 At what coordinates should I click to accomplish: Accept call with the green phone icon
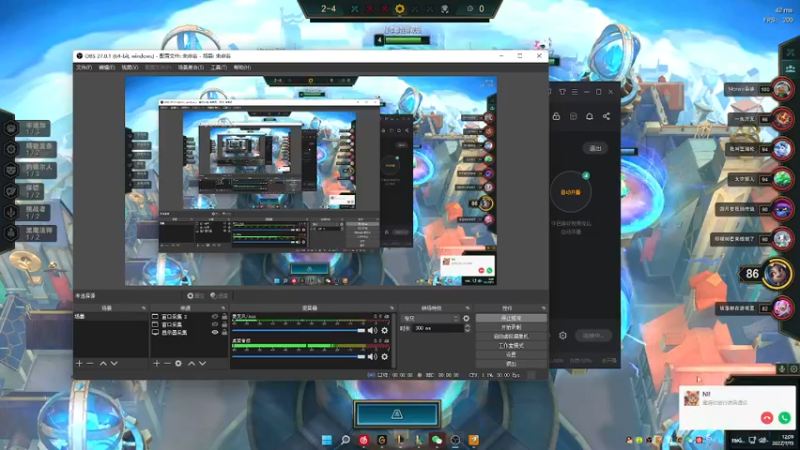(x=784, y=417)
